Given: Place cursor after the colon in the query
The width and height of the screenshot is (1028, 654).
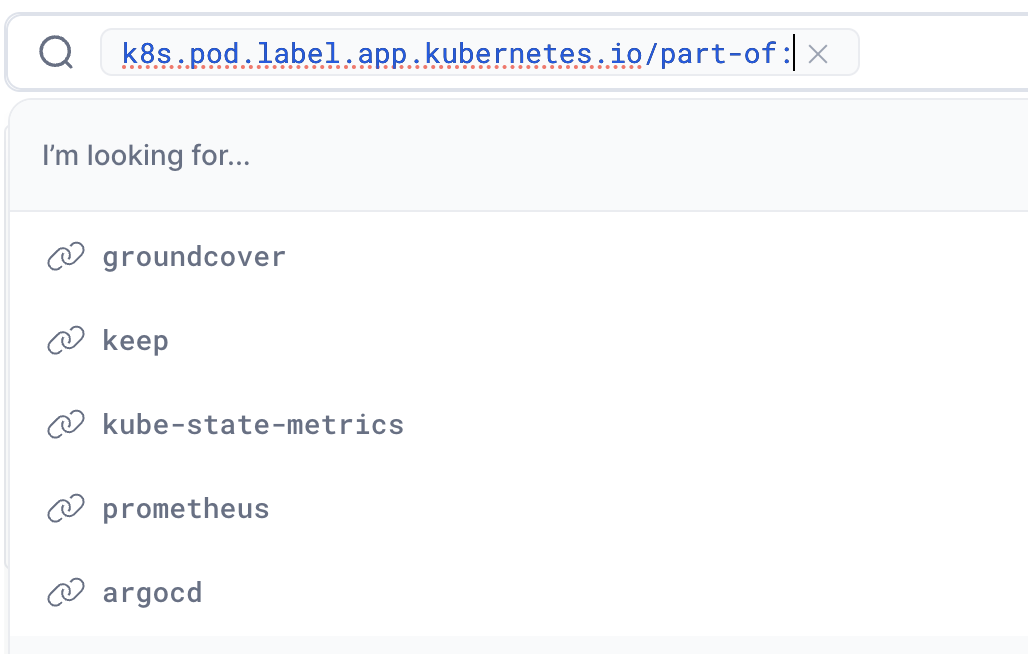Looking at the screenshot, I should [x=794, y=53].
